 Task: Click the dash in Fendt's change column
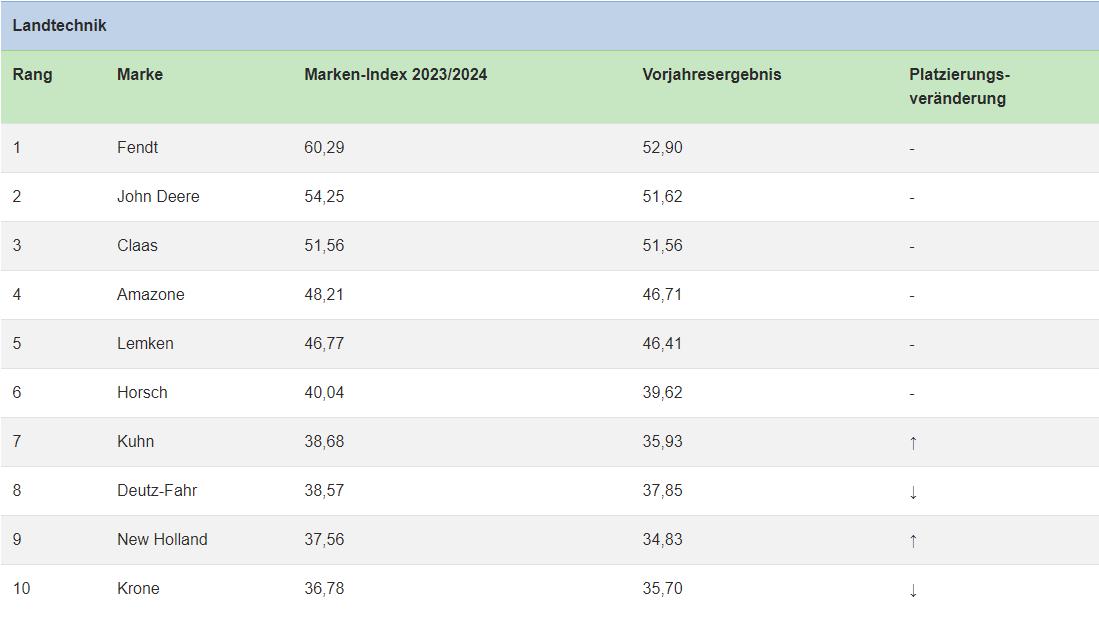912,149
